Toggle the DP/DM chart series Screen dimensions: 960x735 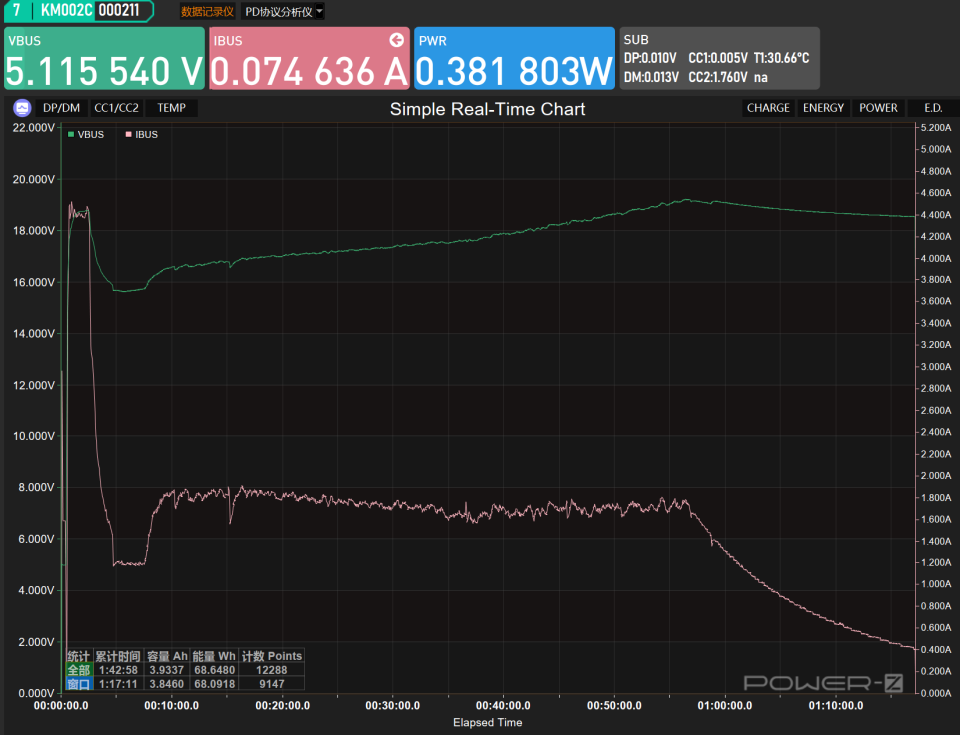(x=61, y=108)
